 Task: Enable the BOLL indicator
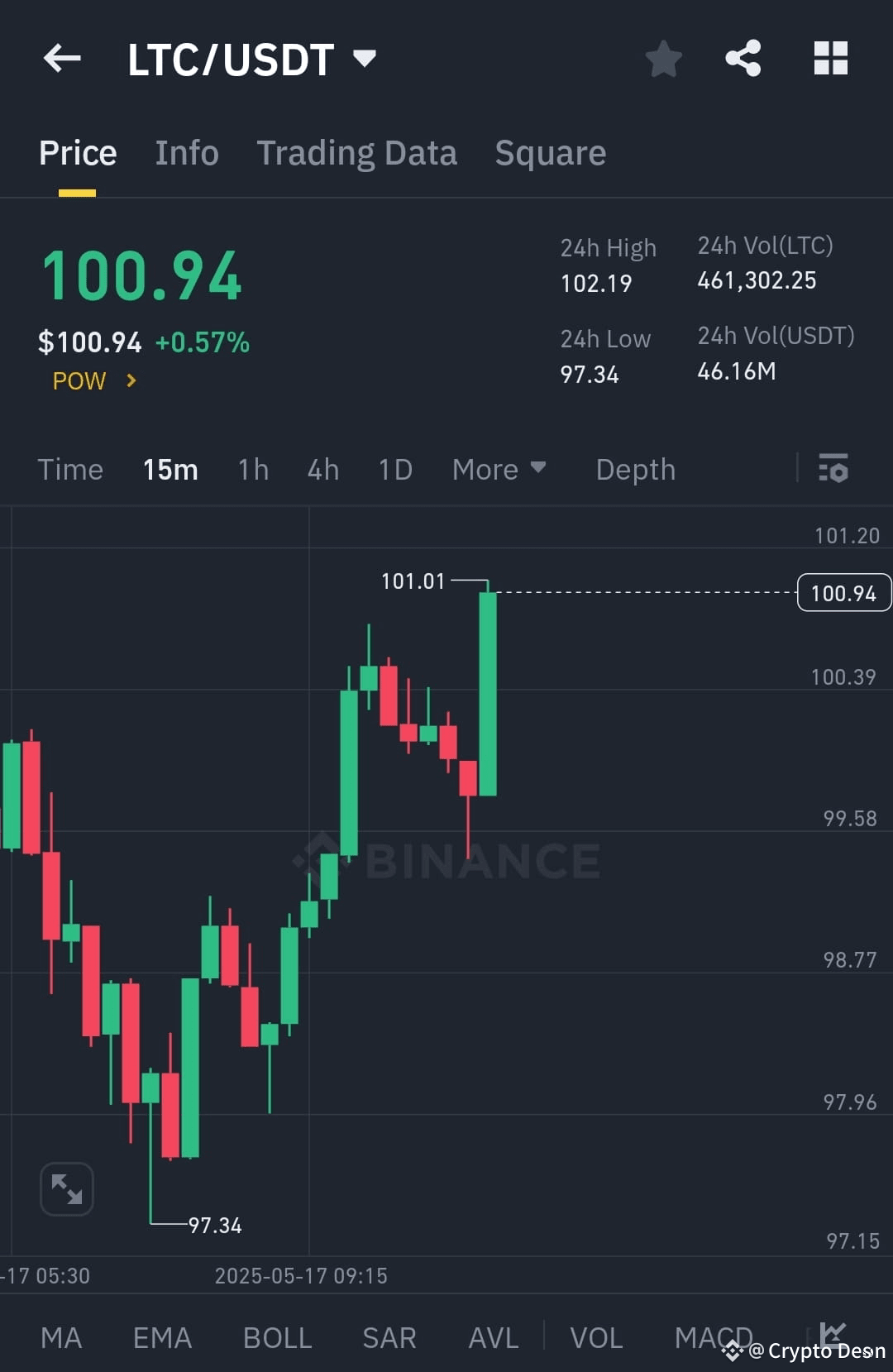tap(277, 1337)
